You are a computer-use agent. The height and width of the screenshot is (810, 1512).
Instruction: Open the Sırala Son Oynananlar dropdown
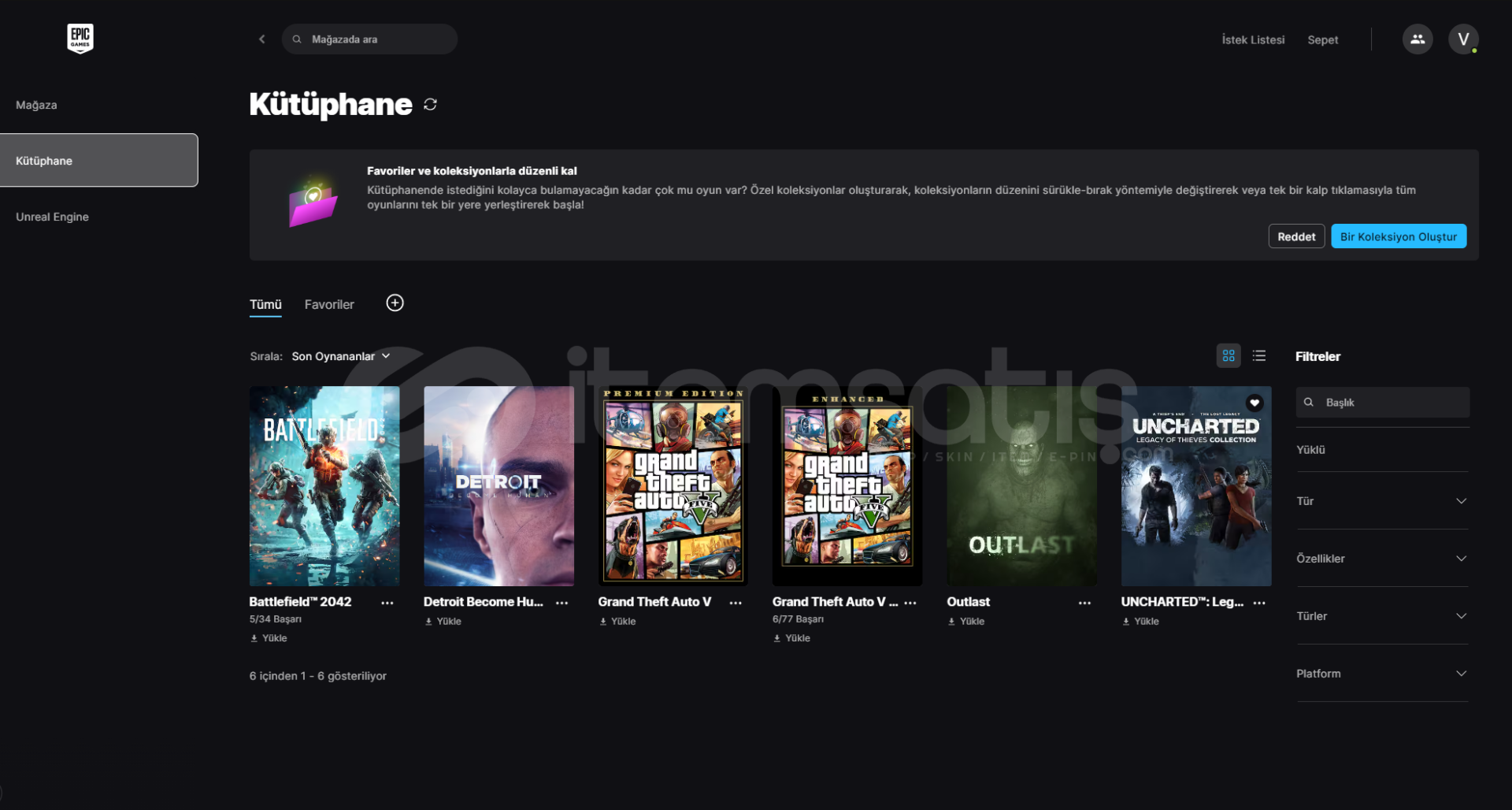coord(341,356)
